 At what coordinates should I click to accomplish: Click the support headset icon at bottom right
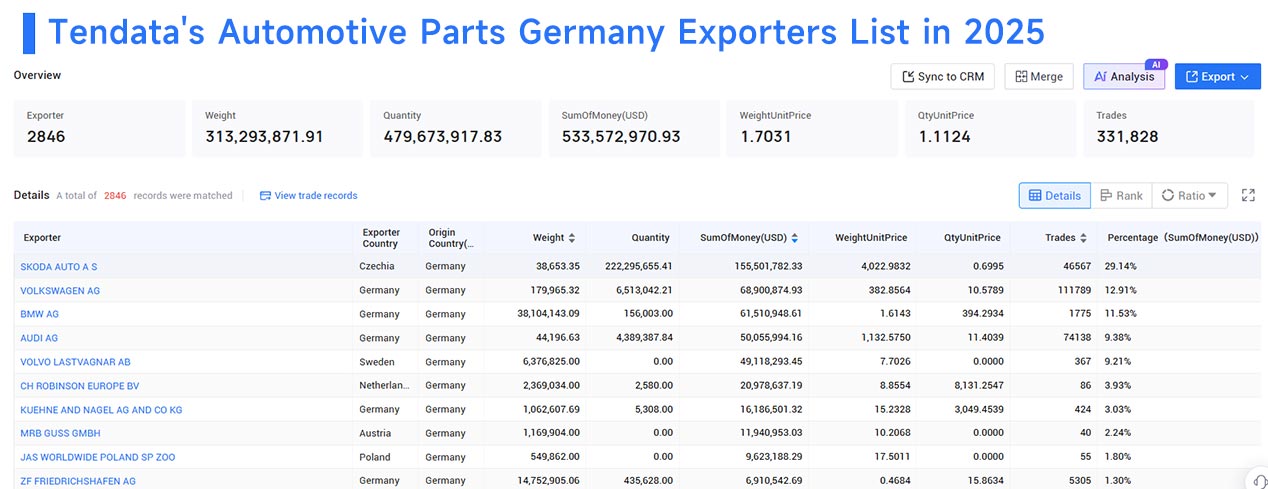point(1258,480)
